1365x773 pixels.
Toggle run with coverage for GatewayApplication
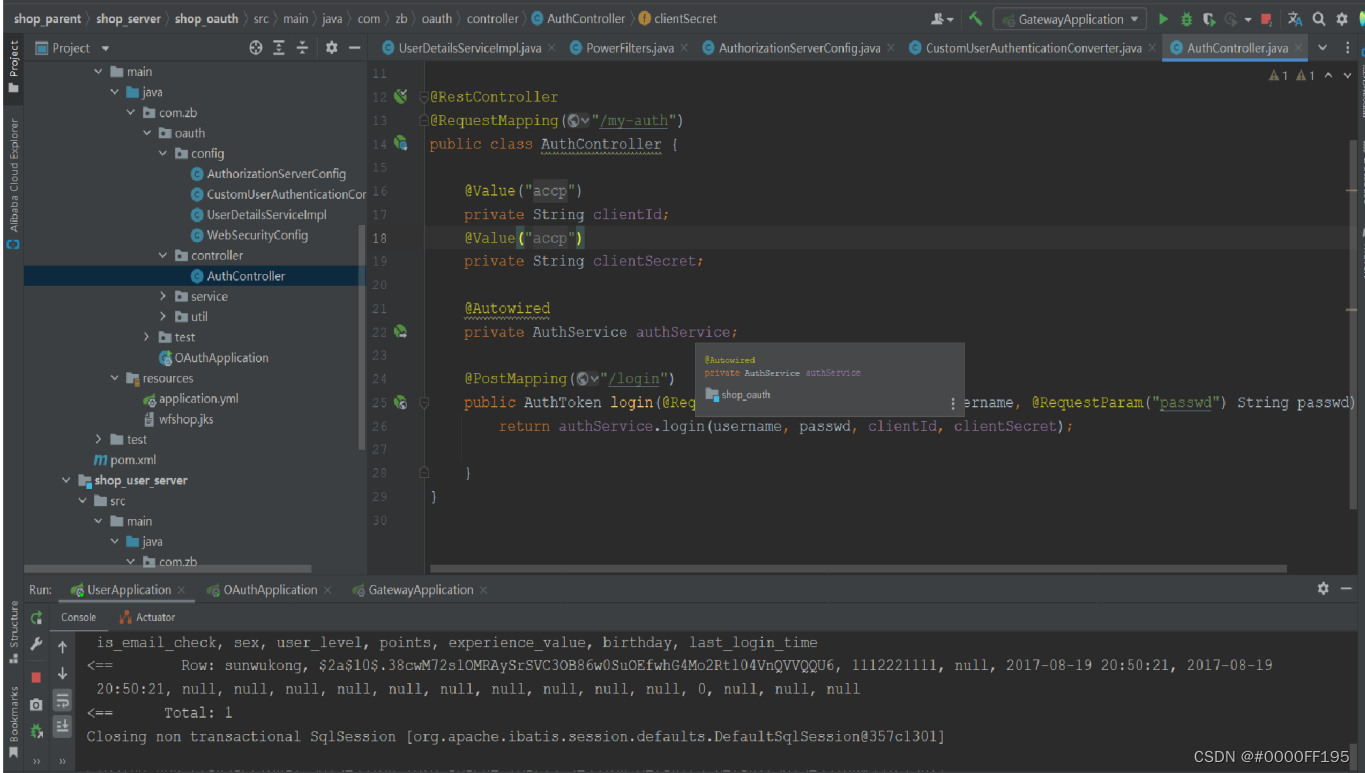click(1208, 18)
